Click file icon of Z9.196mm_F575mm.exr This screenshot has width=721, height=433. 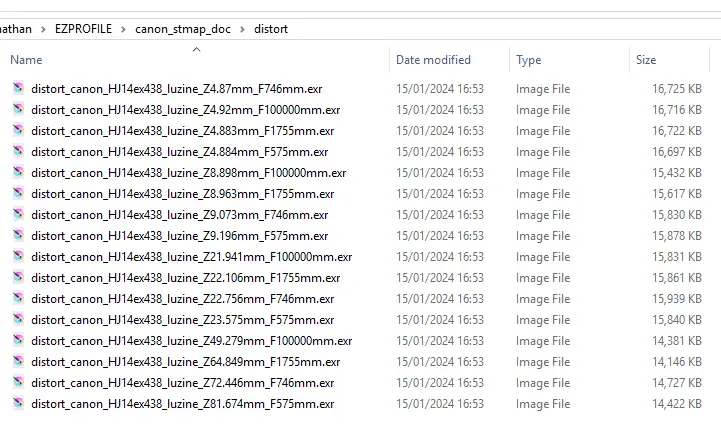click(19, 236)
